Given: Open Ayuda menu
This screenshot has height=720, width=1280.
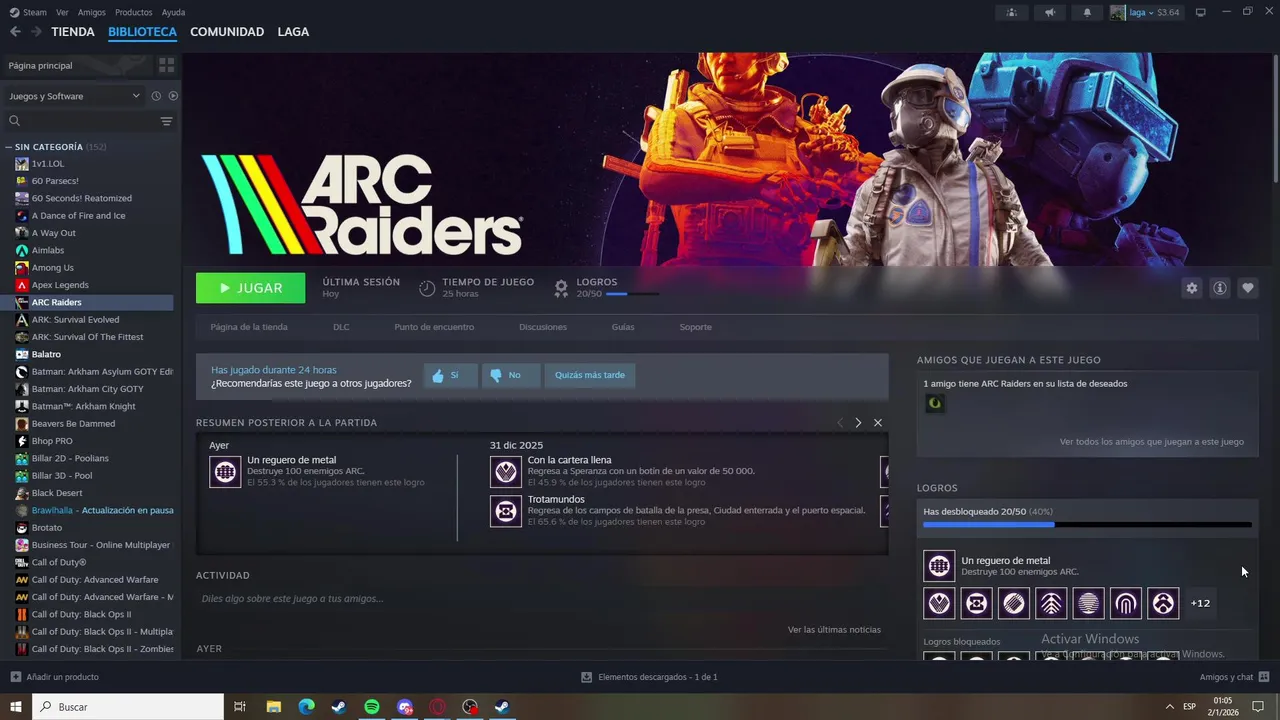Looking at the screenshot, I should tap(174, 12).
